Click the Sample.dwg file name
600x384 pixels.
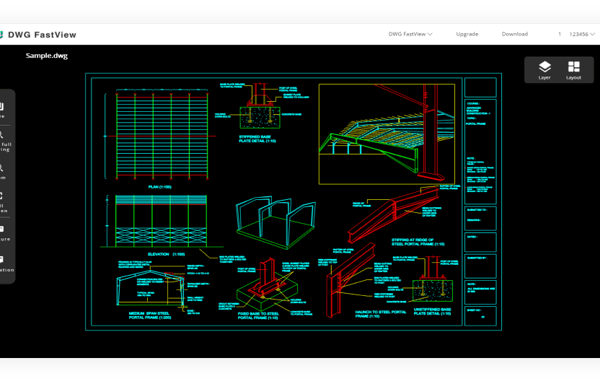47,56
